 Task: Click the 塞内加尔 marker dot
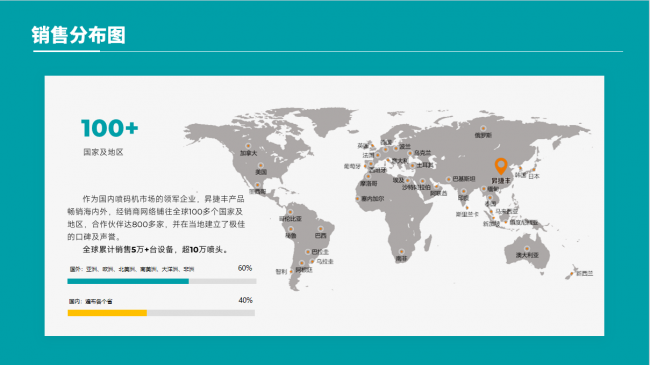(357, 199)
